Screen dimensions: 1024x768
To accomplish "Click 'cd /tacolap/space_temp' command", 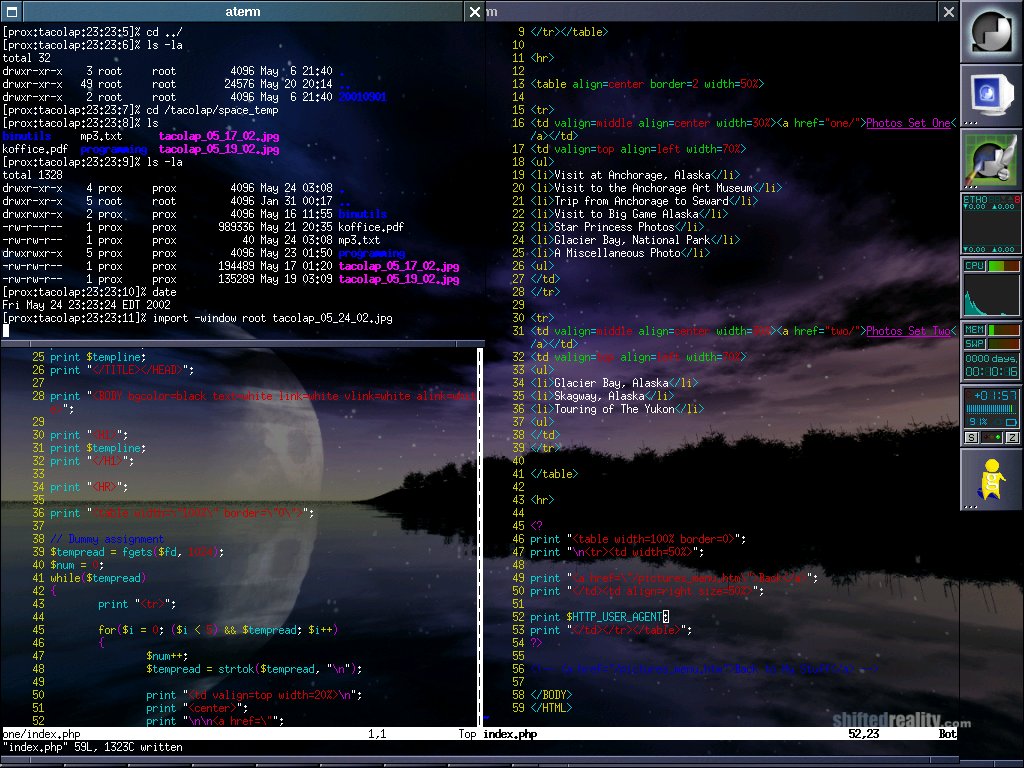I will pyautogui.click(x=212, y=110).
